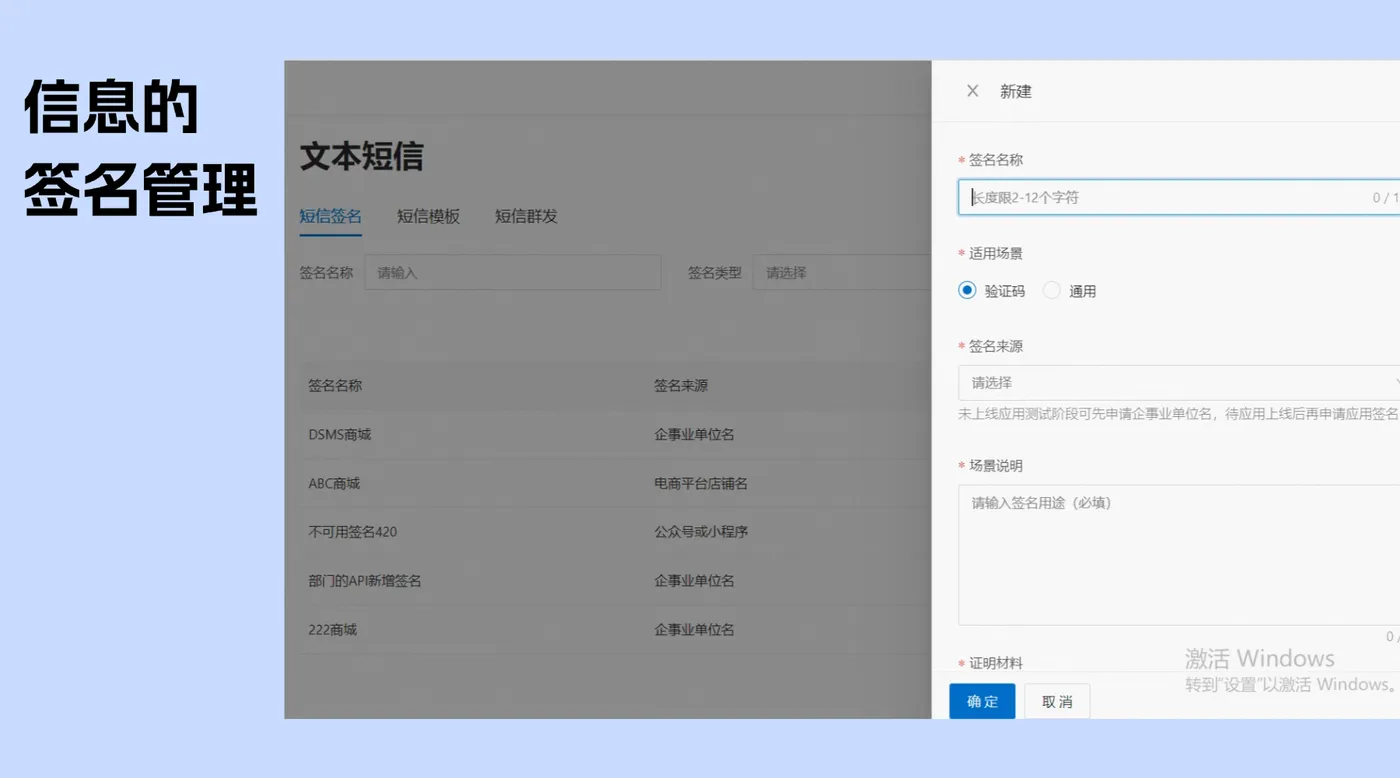Screen dimensions: 1400x778
Task: Click the 签名来源 column header
Action: click(x=681, y=385)
